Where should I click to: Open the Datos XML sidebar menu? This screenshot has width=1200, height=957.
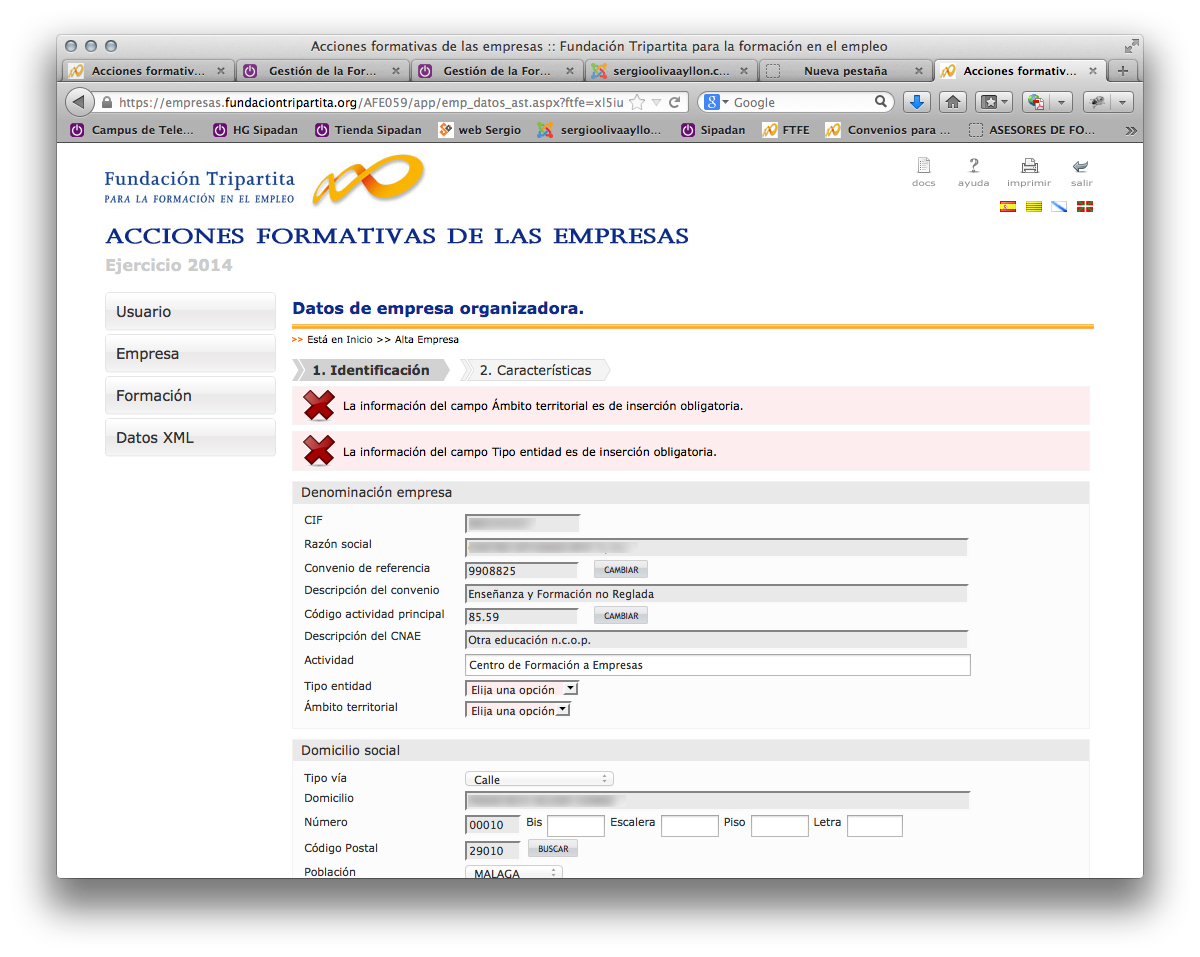click(190, 437)
